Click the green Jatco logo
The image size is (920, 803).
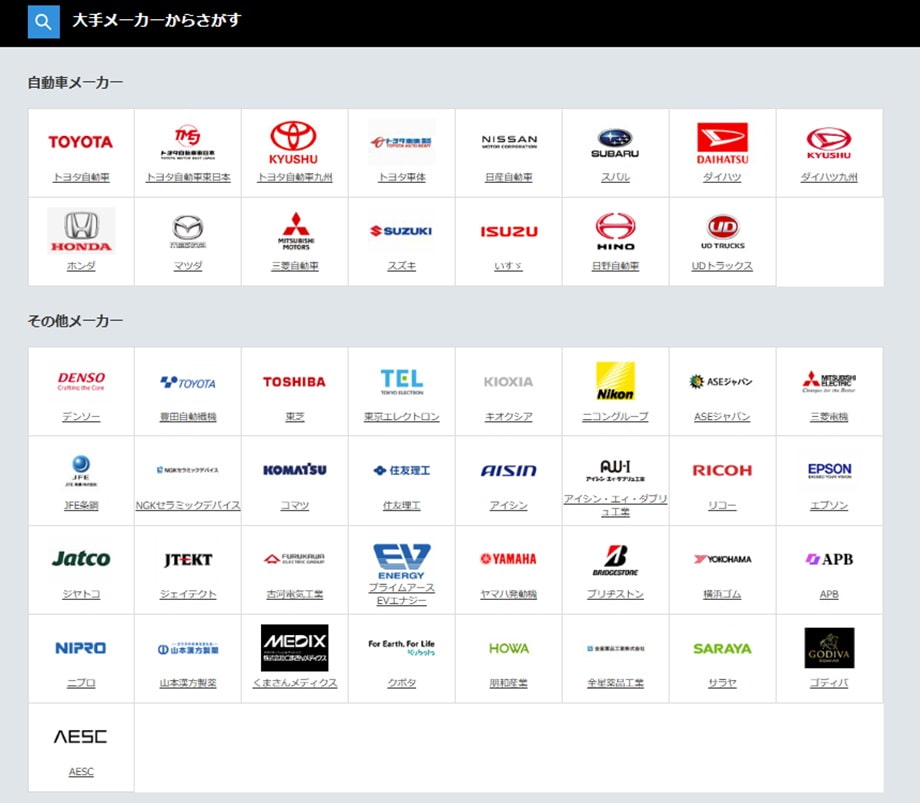[81, 558]
